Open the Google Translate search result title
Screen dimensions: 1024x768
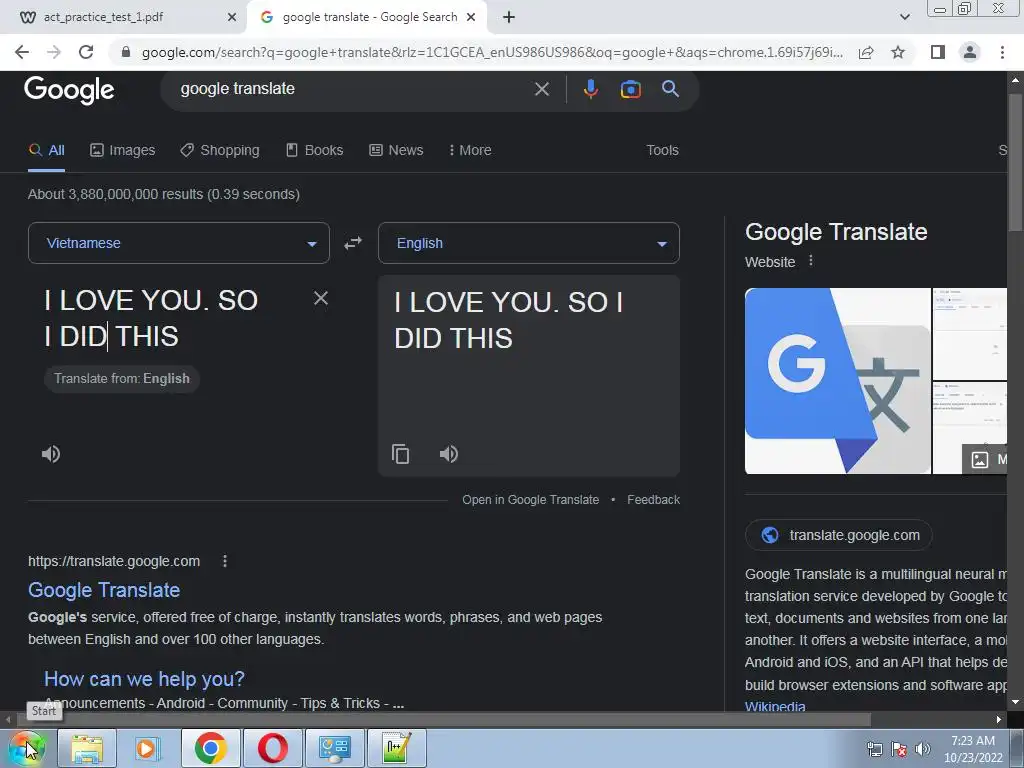104,590
